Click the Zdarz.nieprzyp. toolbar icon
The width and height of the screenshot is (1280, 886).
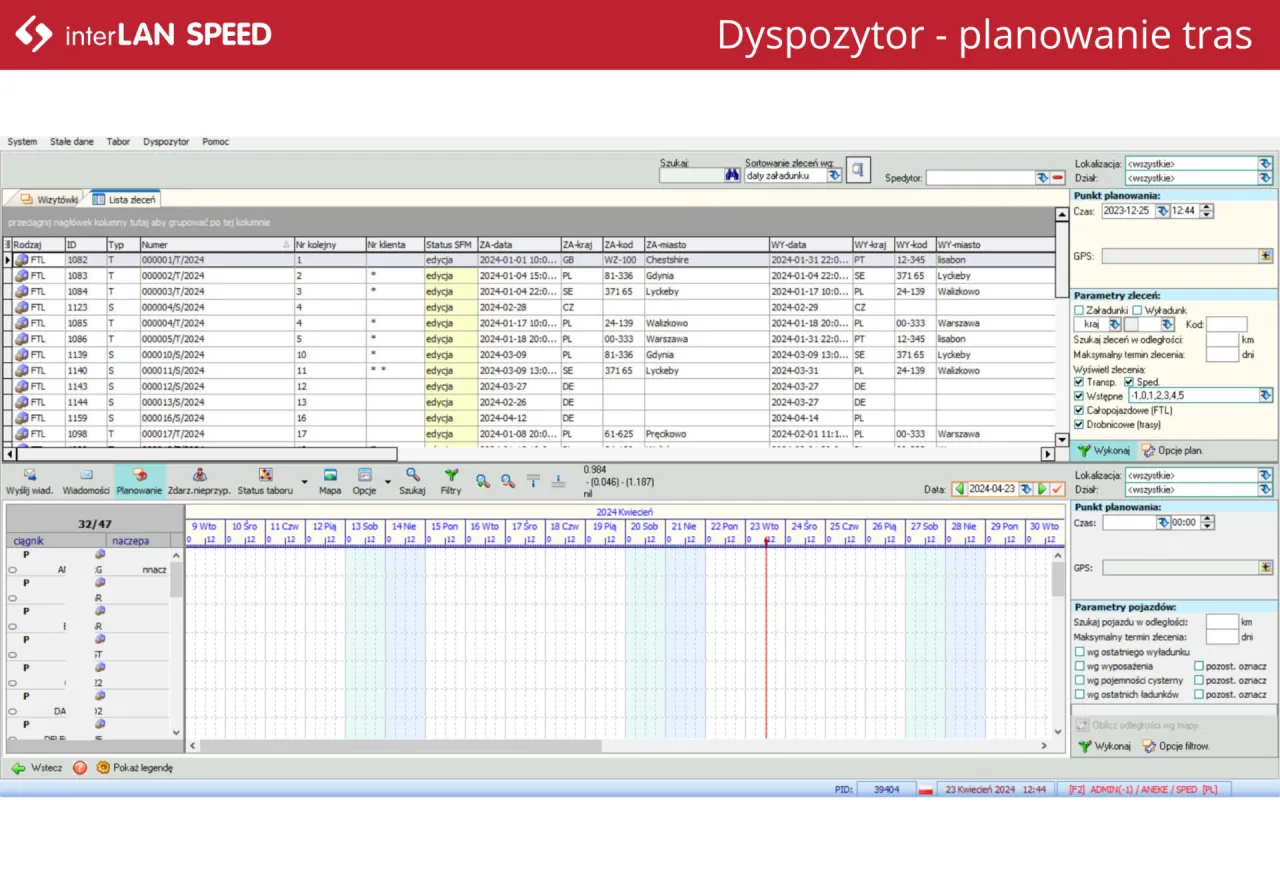coord(199,475)
